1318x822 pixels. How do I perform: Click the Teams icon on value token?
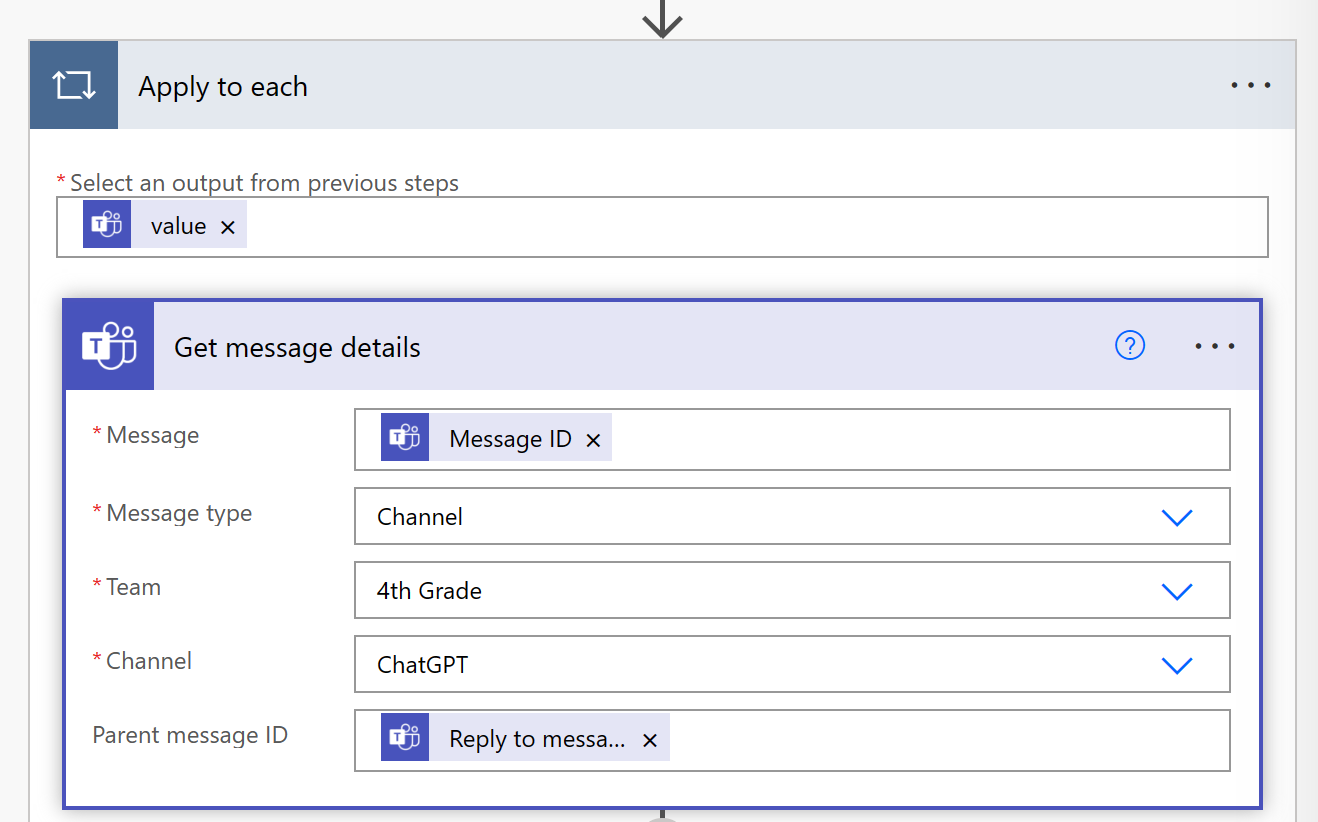click(x=107, y=227)
